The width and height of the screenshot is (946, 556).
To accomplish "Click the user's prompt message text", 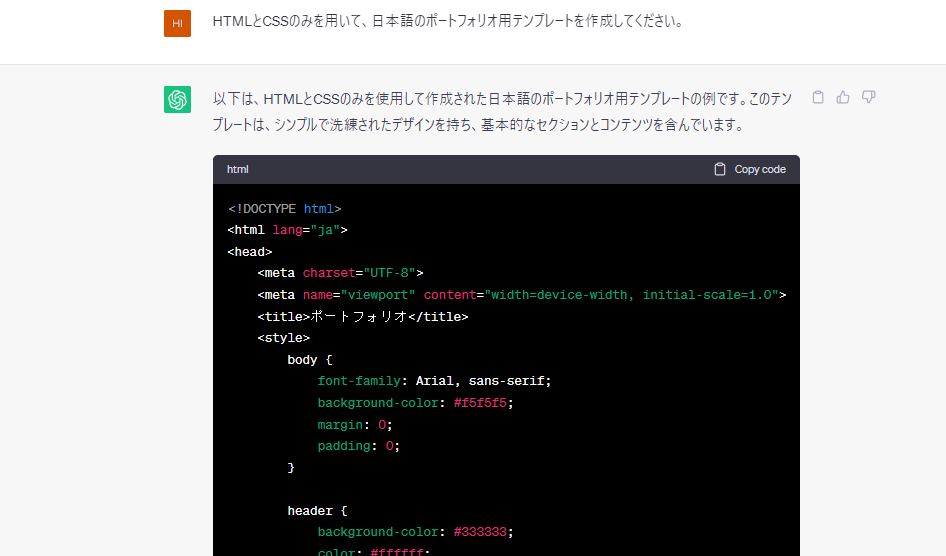I will point(448,21).
